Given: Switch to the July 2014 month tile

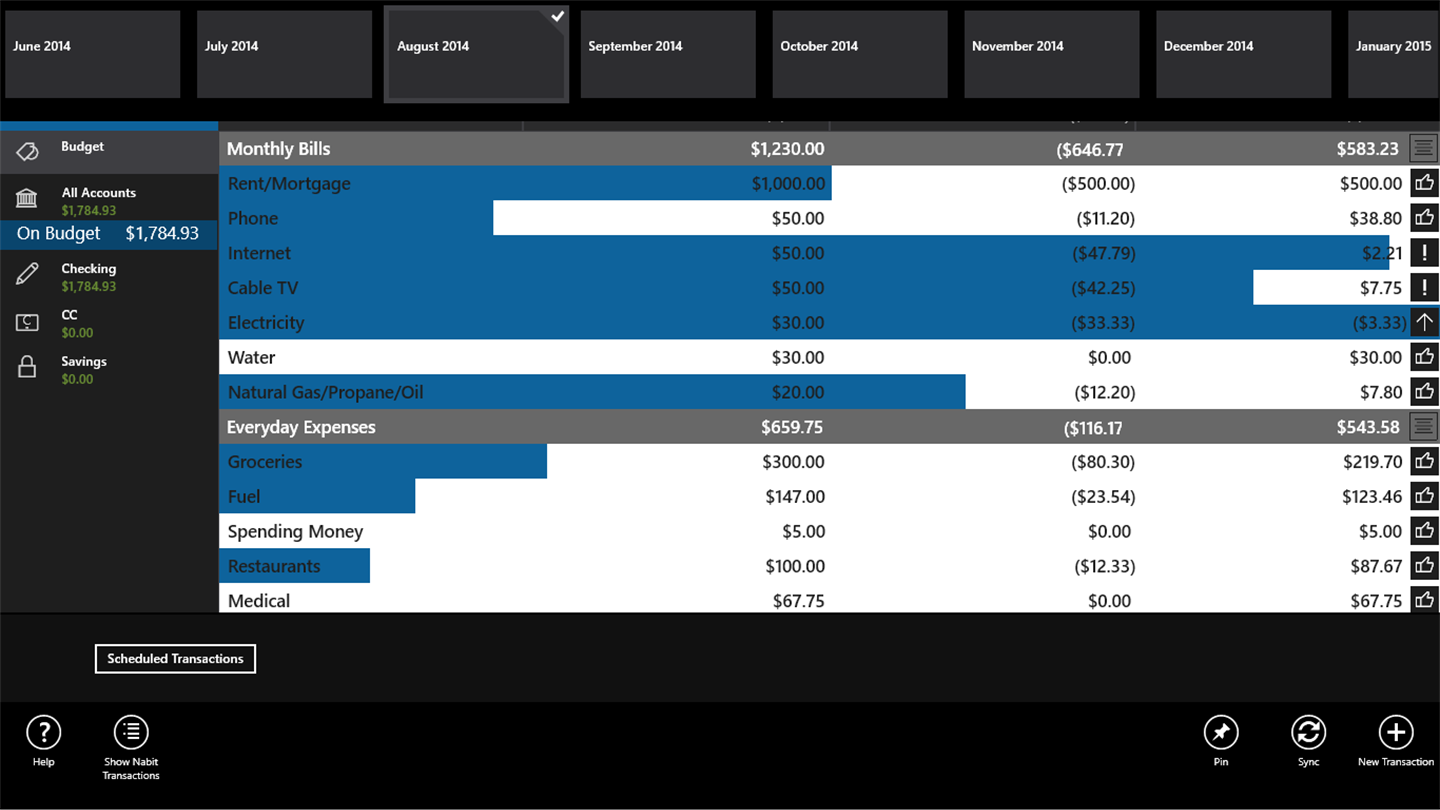Looking at the screenshot, I should click(284, 54).
